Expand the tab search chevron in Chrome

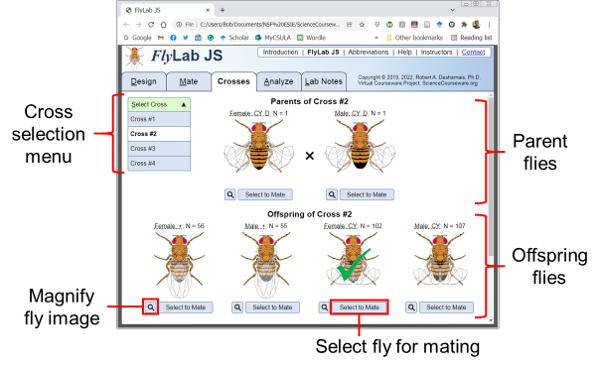[x=452, y=10]
